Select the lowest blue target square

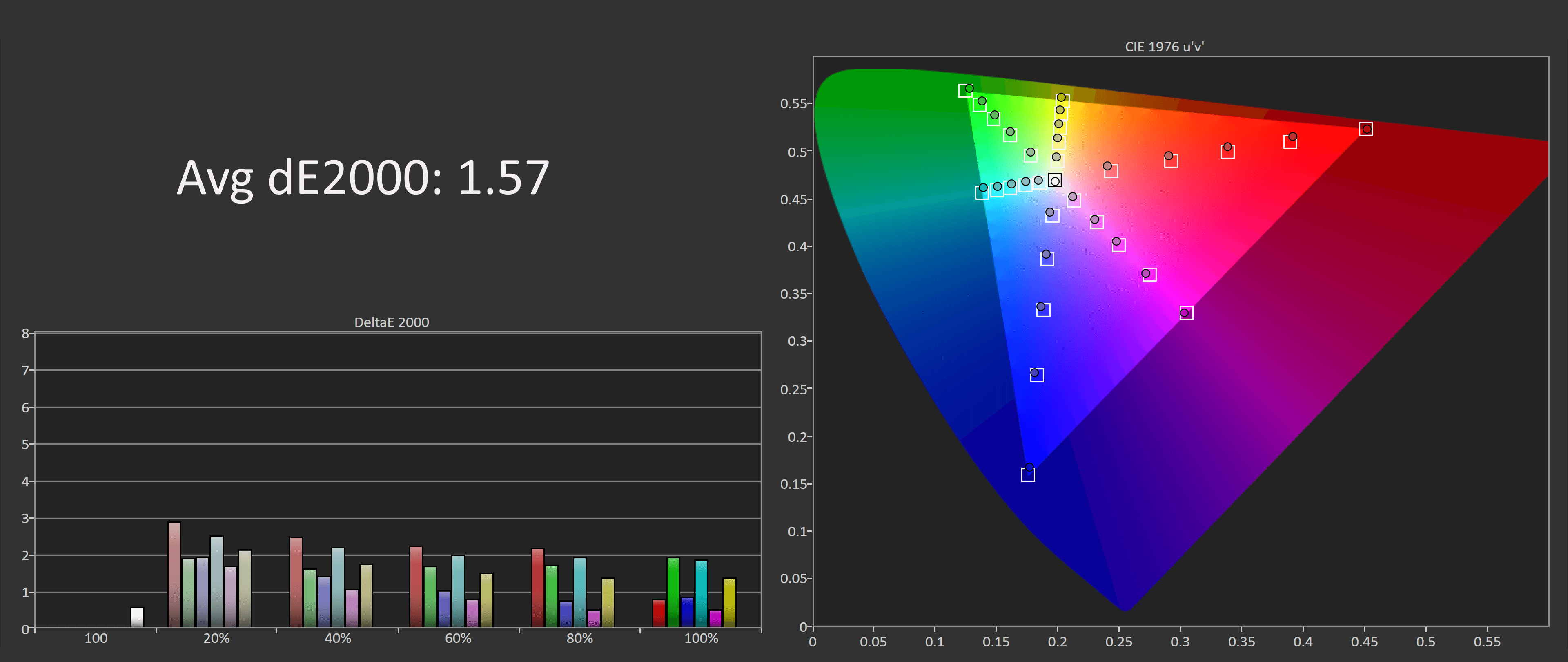point(1029,474)
